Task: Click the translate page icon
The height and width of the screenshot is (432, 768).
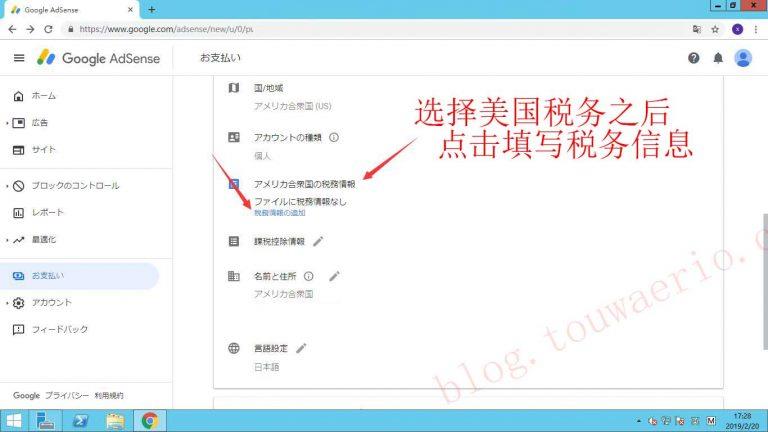Action: click(696, 29)
